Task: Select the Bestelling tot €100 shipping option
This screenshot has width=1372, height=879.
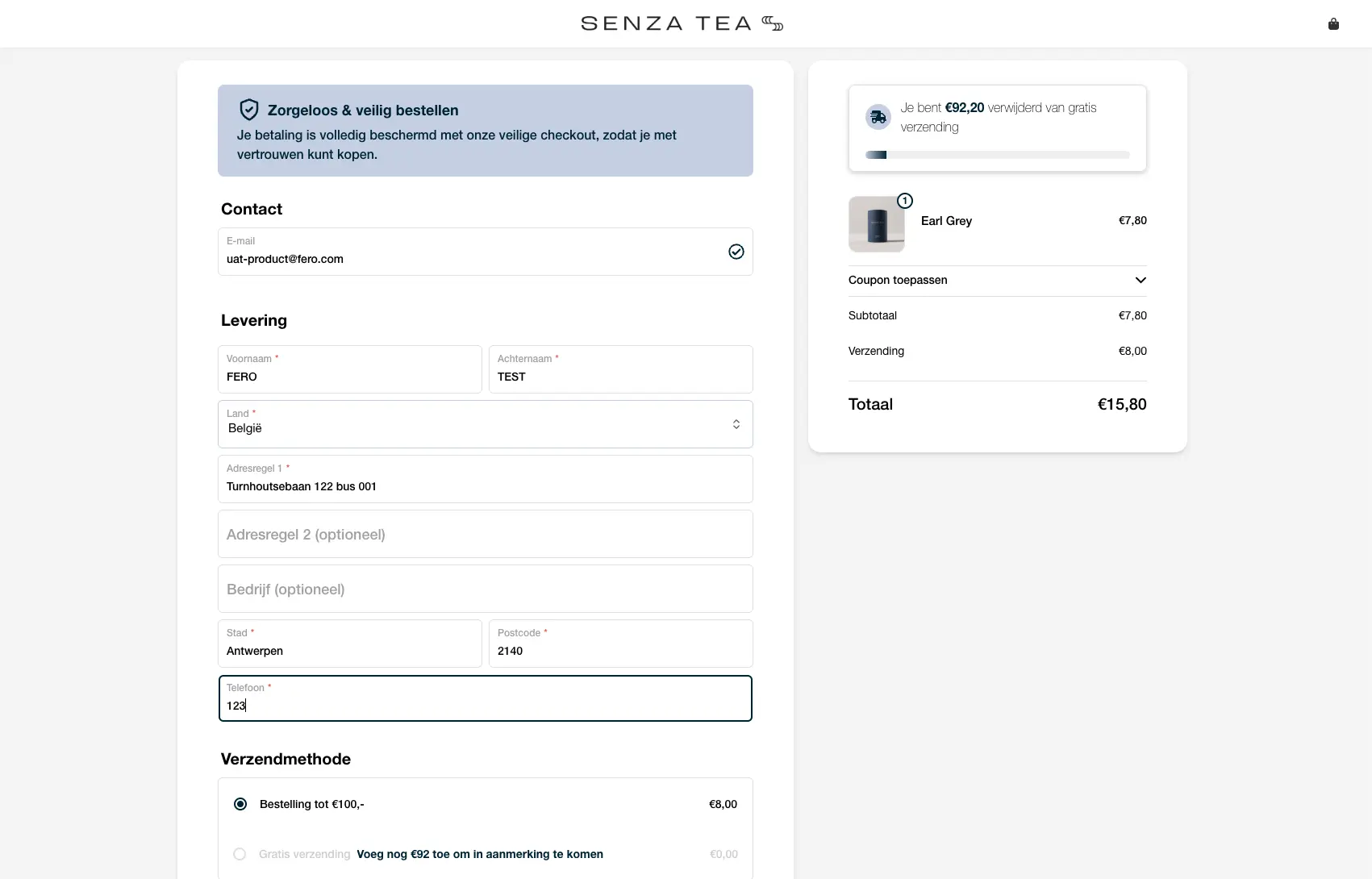Action: tap(240, 804)
